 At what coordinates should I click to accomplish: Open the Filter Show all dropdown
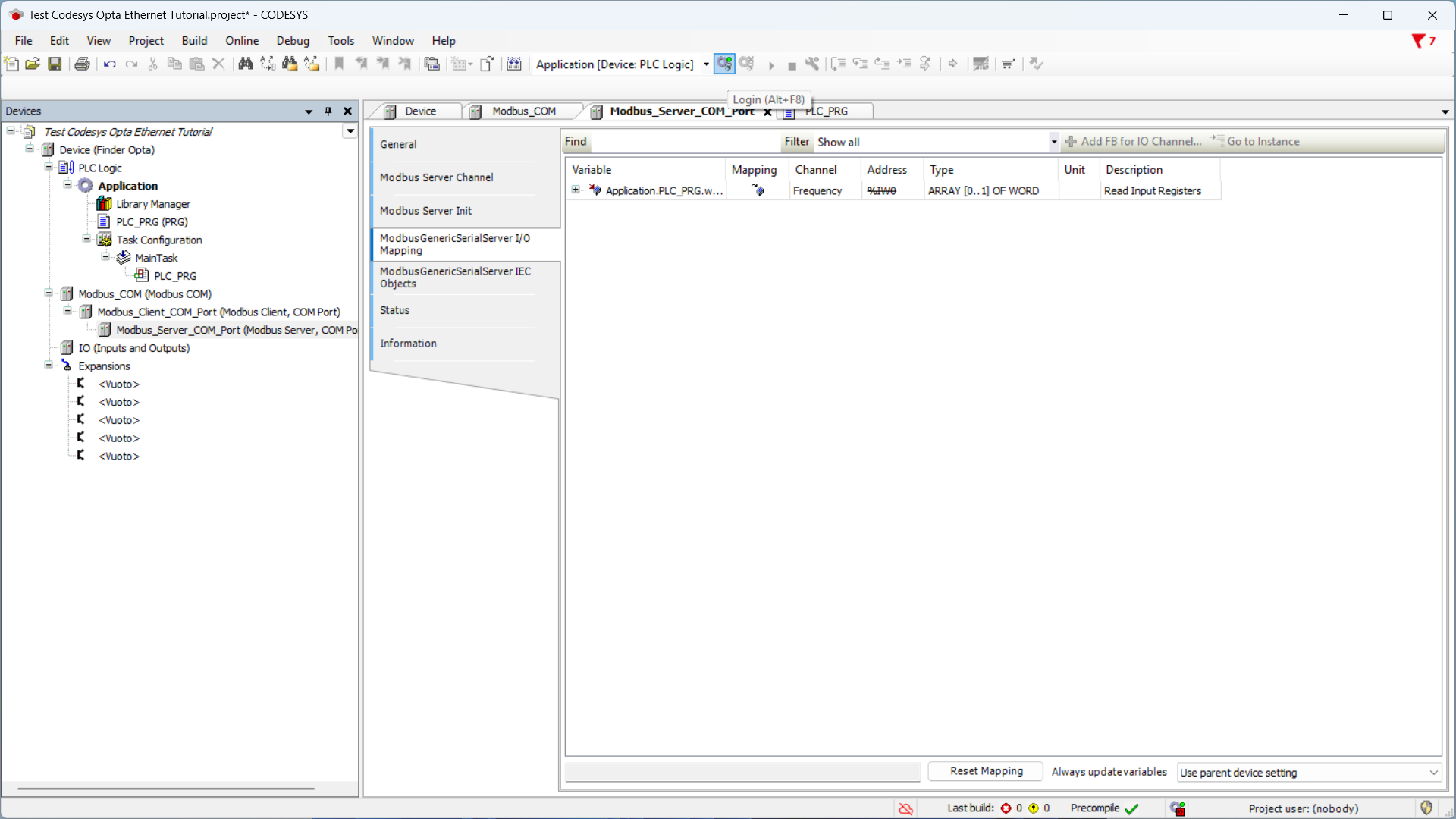[1053, 142]
